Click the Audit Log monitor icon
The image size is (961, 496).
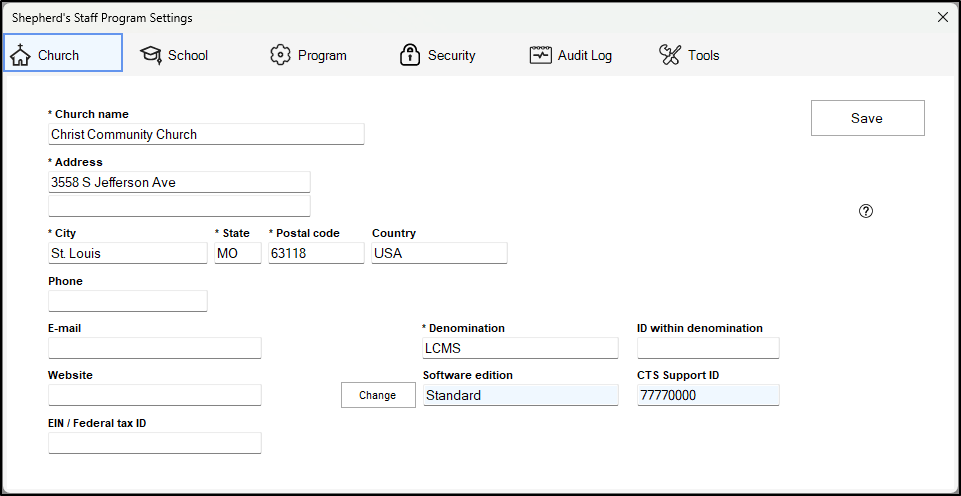point(541,55)
